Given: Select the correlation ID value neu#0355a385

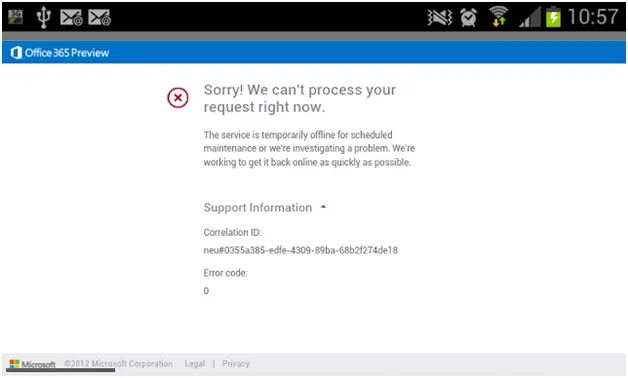Looking at the screenshot, I should (x=300, y=250).
